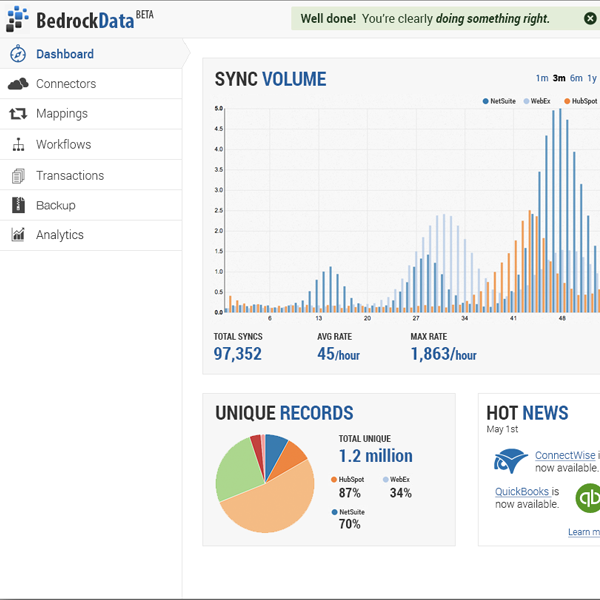Click the Connectors cloud icon
This screenshot has height=600, width=600.
point(18,83)
